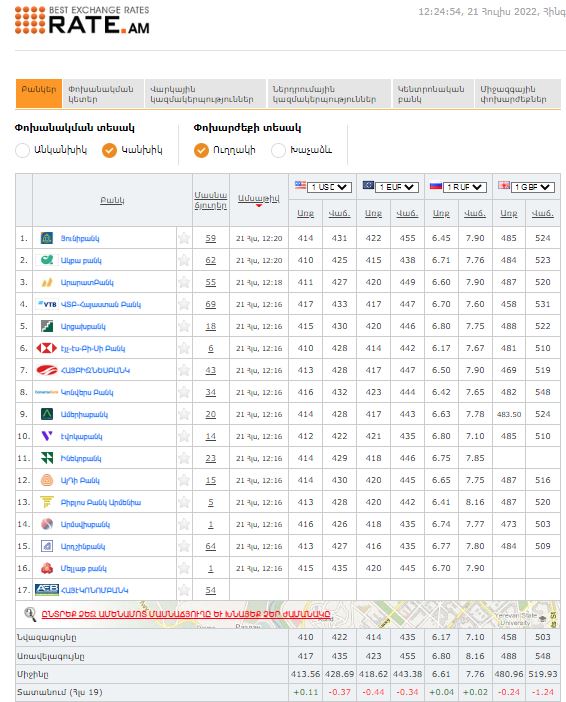Open the Կենտրոնական բանկ tab

coord(433,93)
